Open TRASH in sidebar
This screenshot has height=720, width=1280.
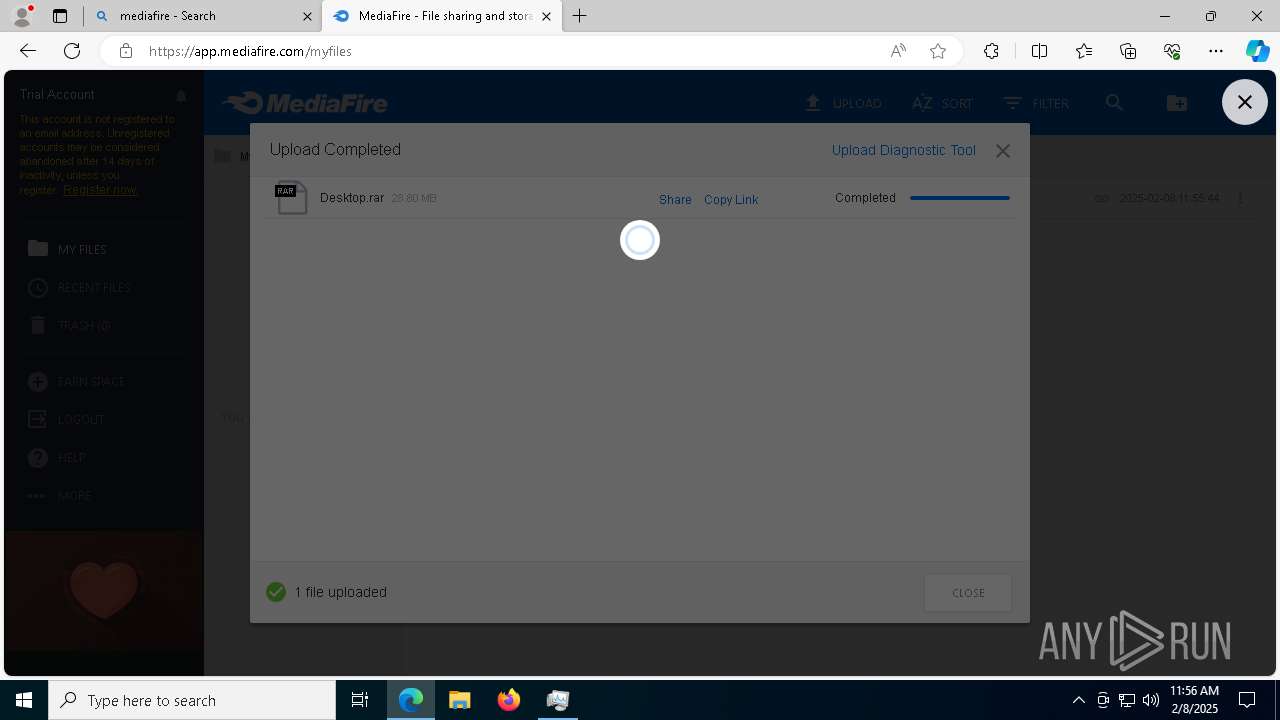[69, 325]
